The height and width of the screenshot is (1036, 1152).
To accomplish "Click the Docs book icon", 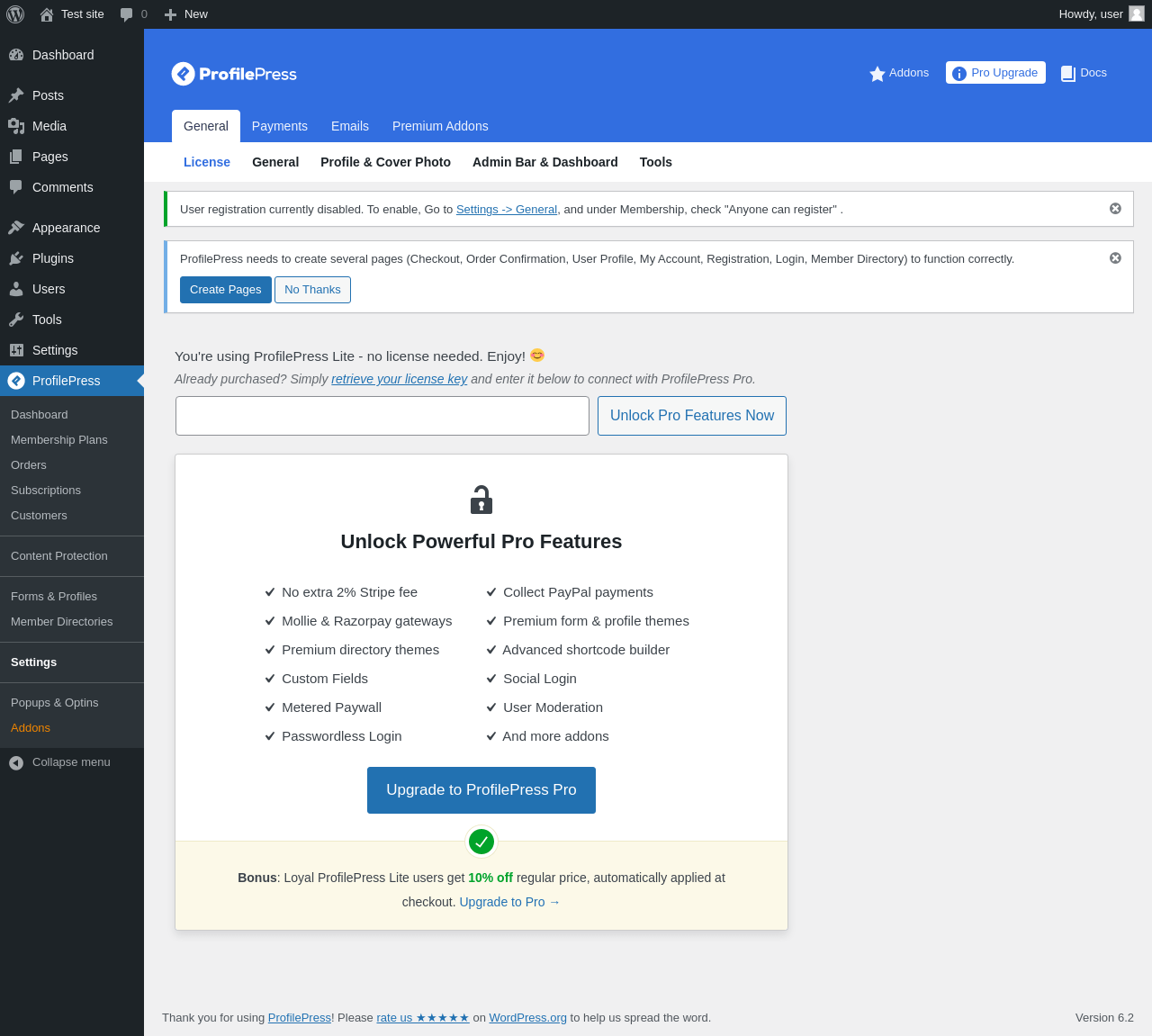I will coord(1068,74).
